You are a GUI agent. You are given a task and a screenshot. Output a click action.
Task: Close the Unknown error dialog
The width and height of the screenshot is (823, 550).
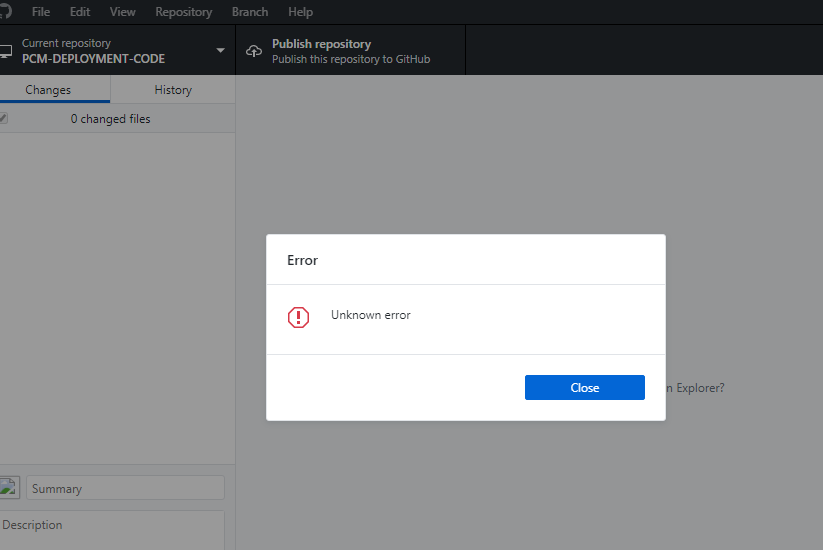click(x=585, y=387)
